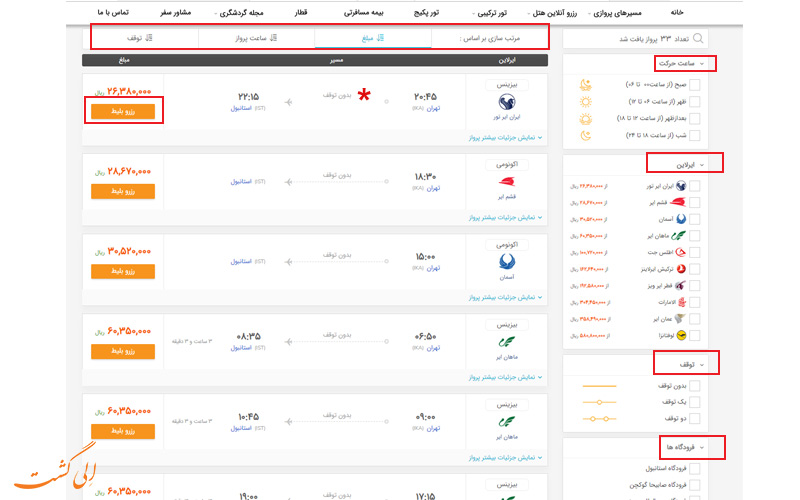Click the 10:45 arrival time text

click(248, 417)
